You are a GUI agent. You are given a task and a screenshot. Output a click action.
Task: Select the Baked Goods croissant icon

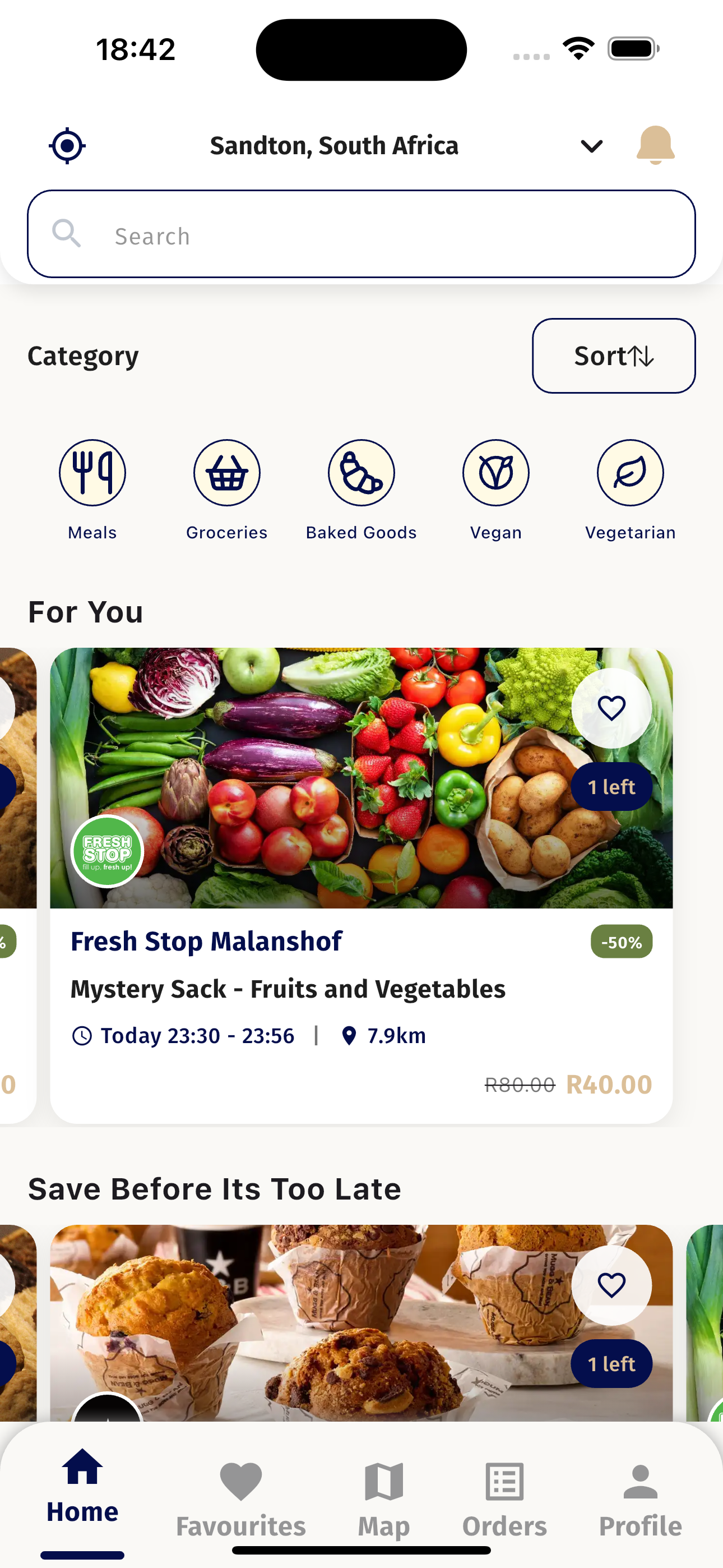pyautogui.click(x=361, y=473)
